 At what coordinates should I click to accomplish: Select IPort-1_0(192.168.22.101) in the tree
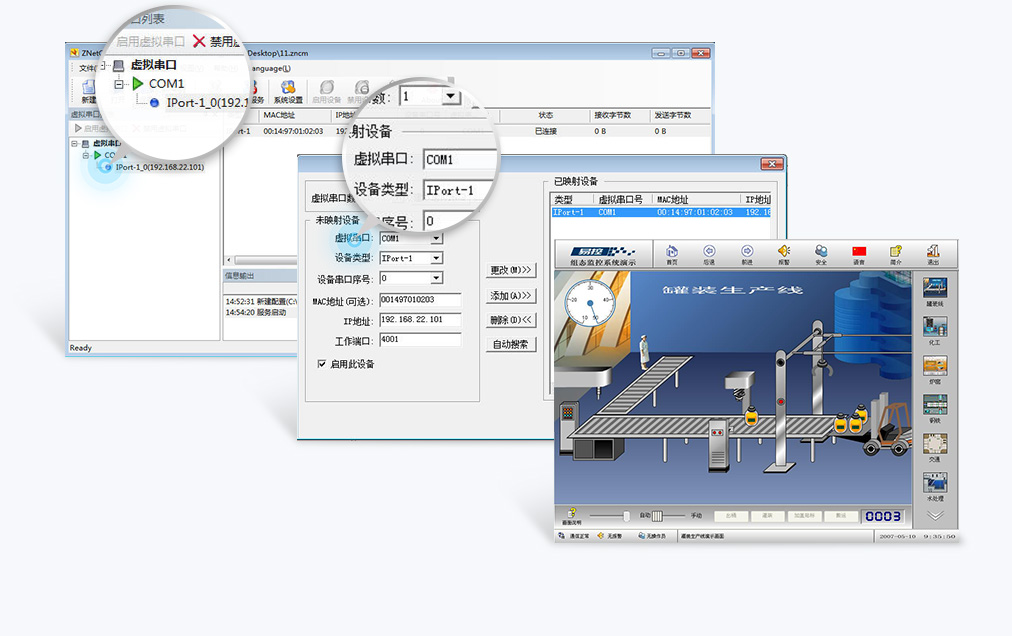coord(159,167)
